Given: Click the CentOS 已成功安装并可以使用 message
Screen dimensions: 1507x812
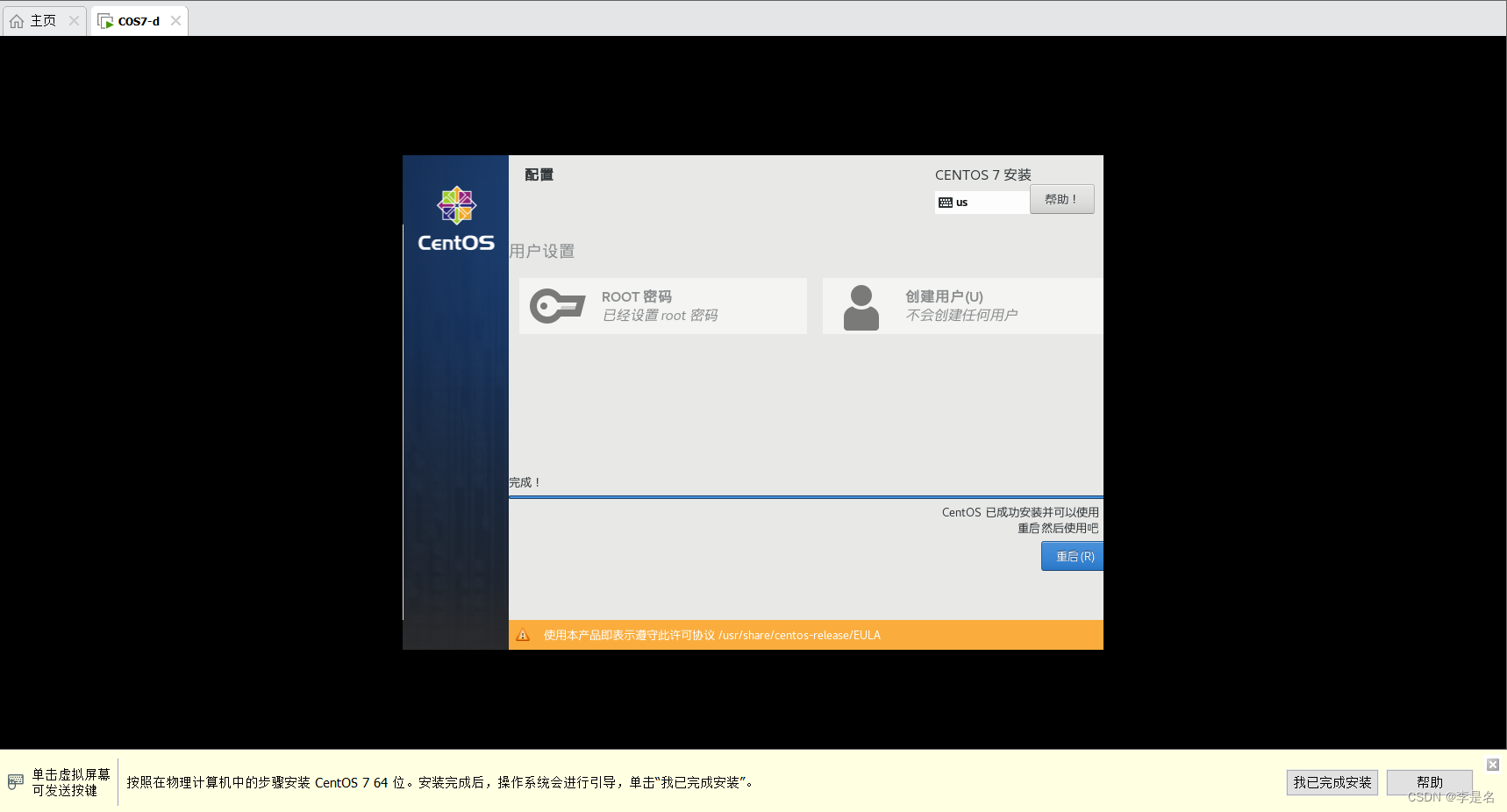Looking at the screenshot, I should pyautogui.click(x=1020, y=512).
